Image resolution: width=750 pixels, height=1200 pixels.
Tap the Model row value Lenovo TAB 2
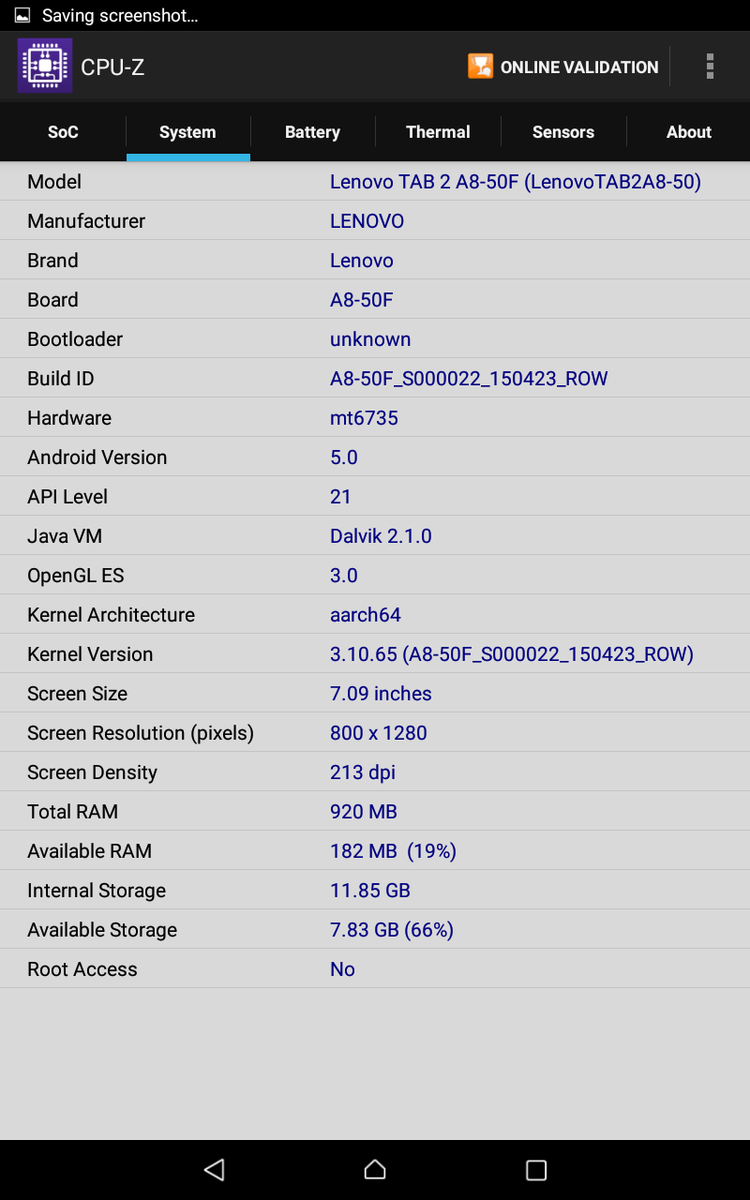point(515,182)
